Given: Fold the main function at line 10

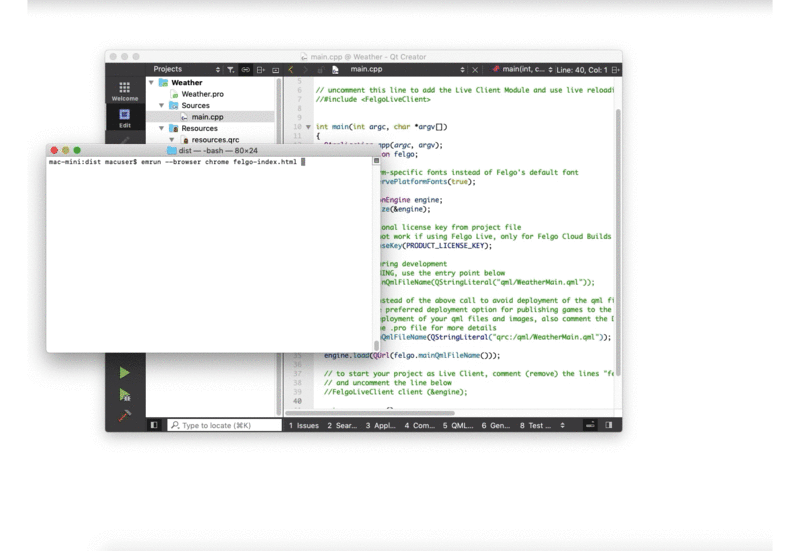Looking at the screenshot, I should 308,127.
